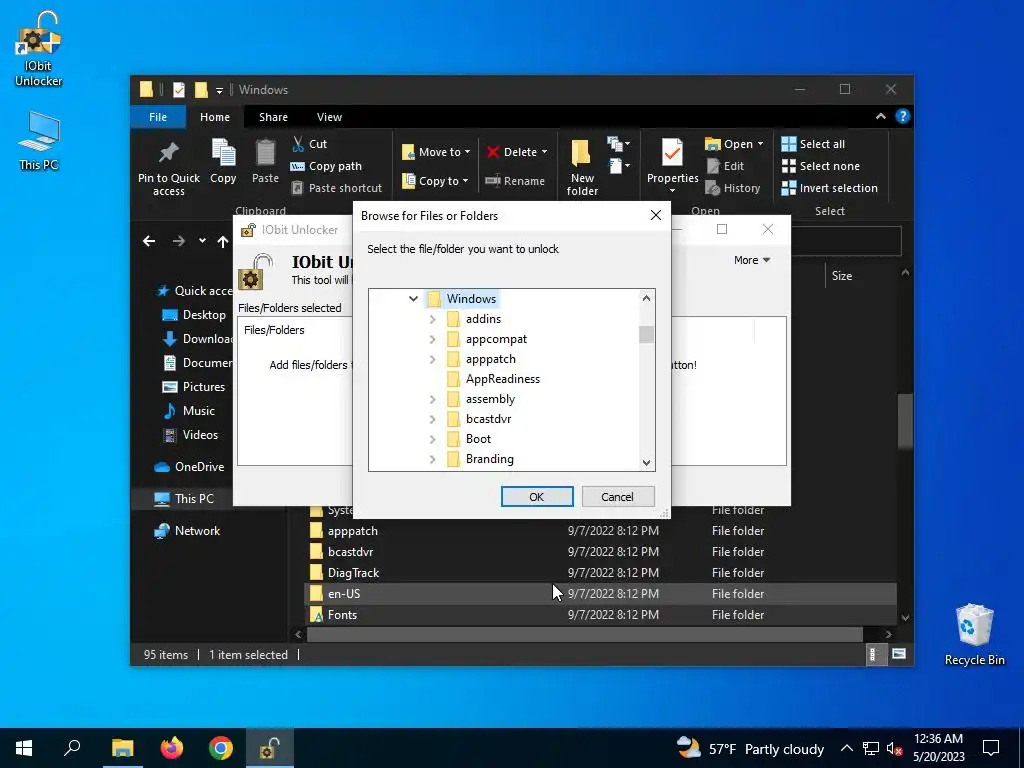Select Pictures in navigation pane

pos(193,387)
